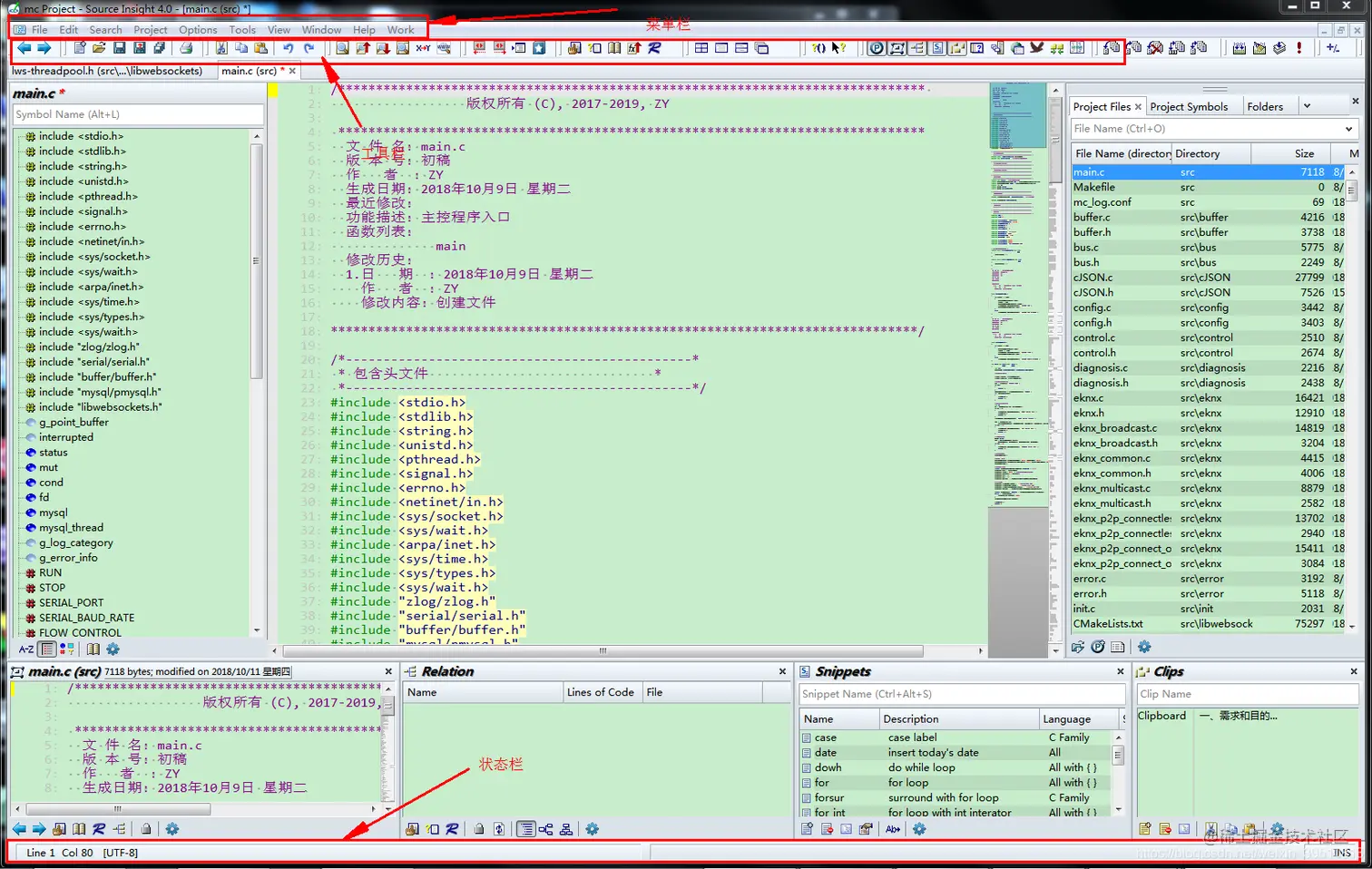
Task: Open symbol window settings gear below FLOW CONTROL
Action: click(x=113, y=649)
